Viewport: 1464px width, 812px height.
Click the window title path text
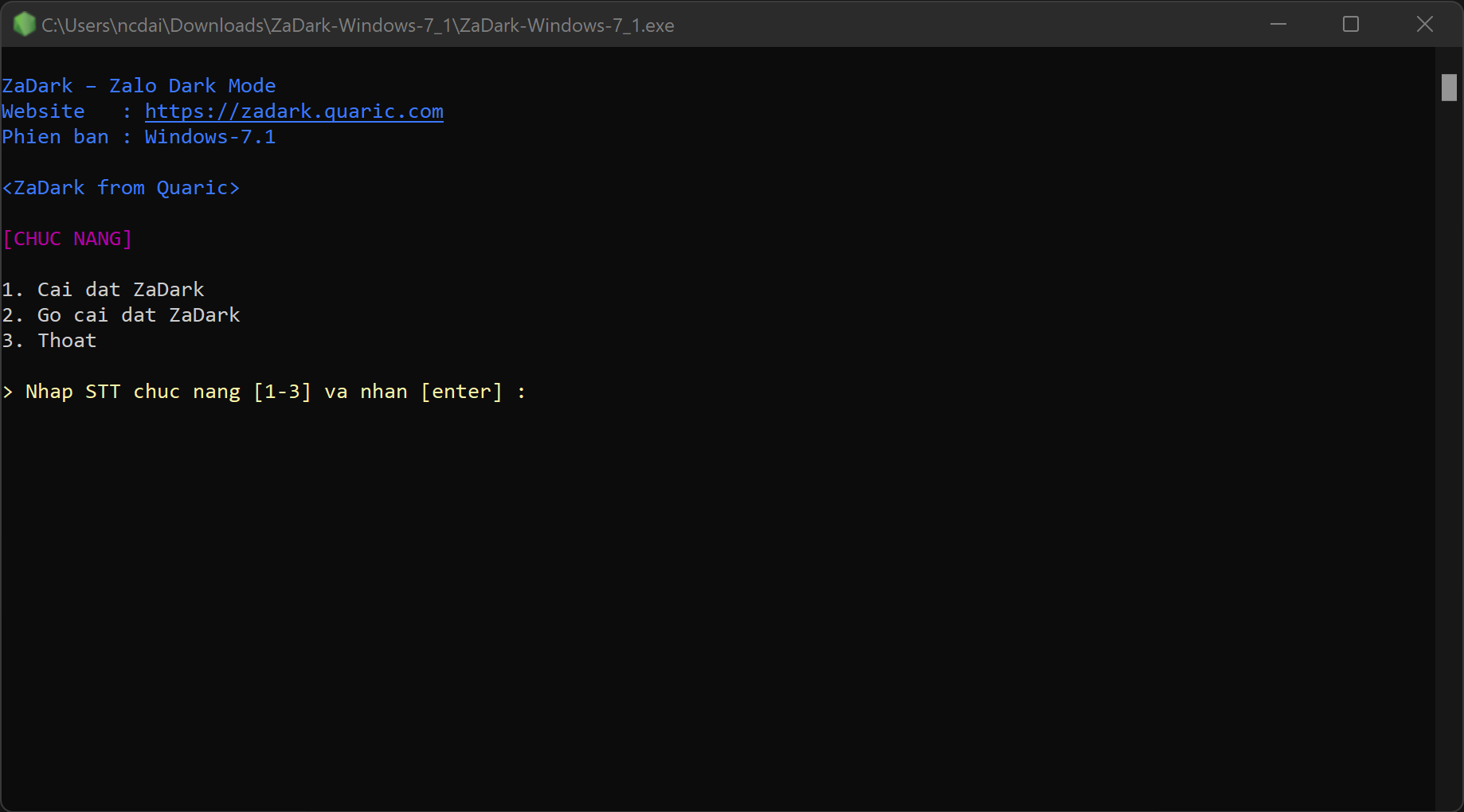(358, 25)
